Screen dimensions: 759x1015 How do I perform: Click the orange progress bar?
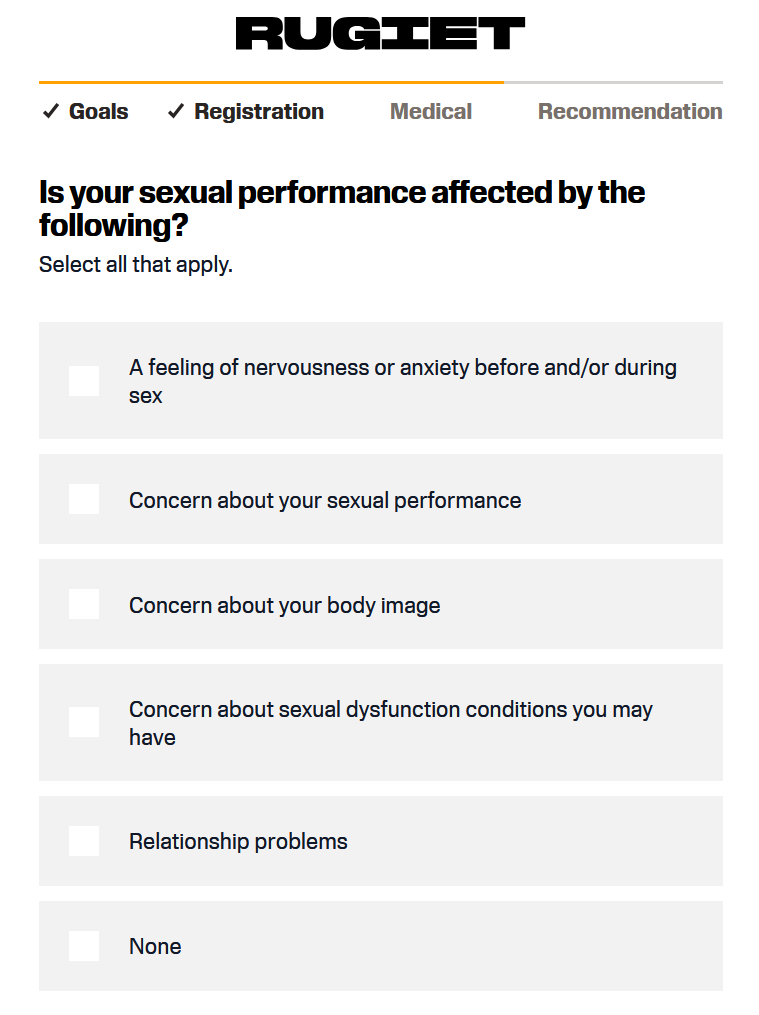pyautogui.click(x=271, y=82)
